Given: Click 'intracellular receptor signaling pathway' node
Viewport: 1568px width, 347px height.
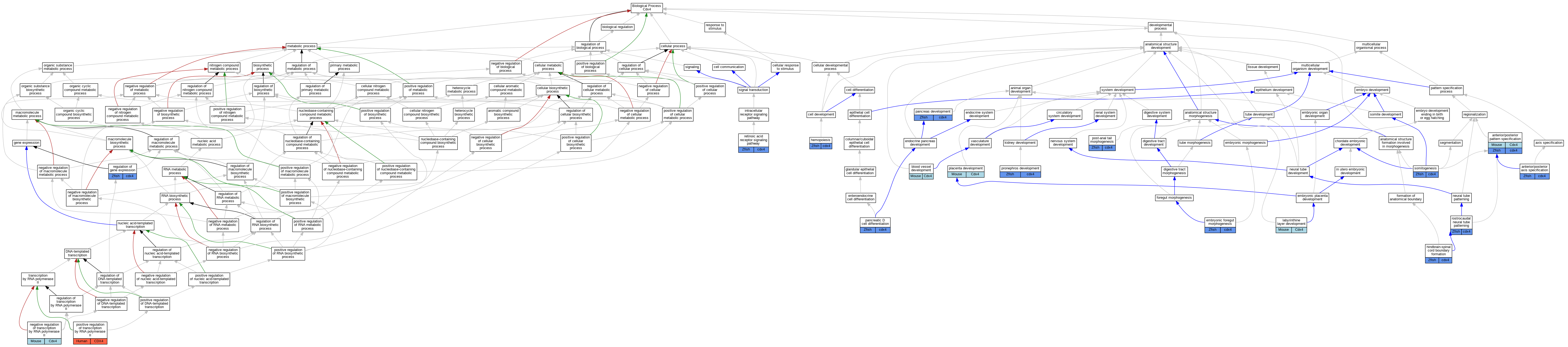Looking at the screenshot, I should pyautogui.click(x=753, y=114).
